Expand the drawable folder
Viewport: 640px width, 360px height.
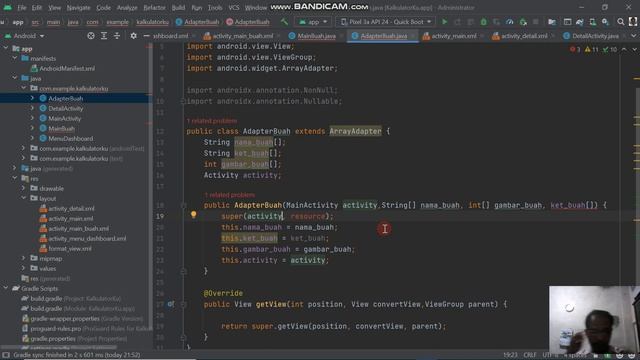pos(24,188)
